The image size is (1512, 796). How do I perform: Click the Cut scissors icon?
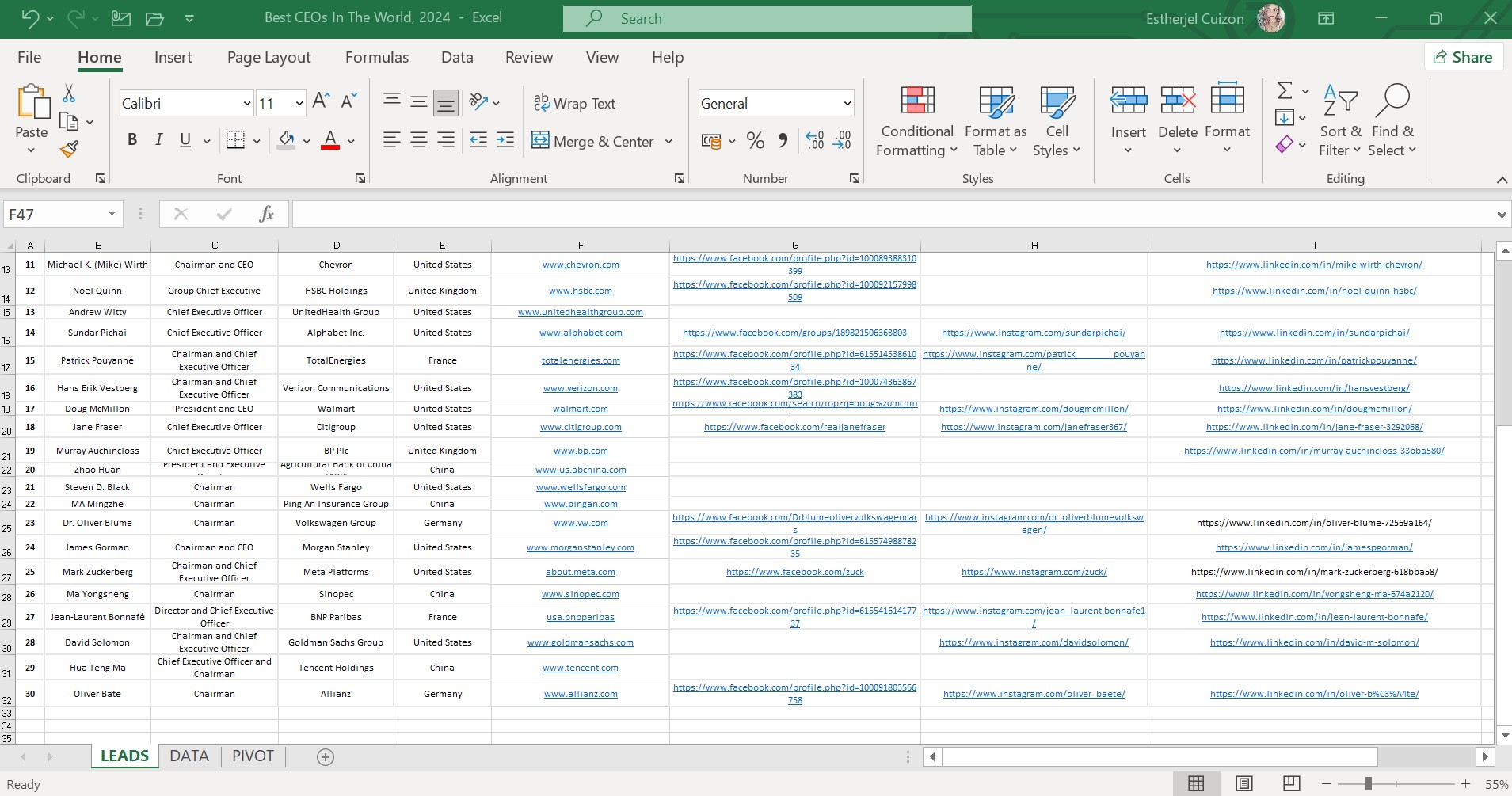pyautogui.click(x=69, y=93)
